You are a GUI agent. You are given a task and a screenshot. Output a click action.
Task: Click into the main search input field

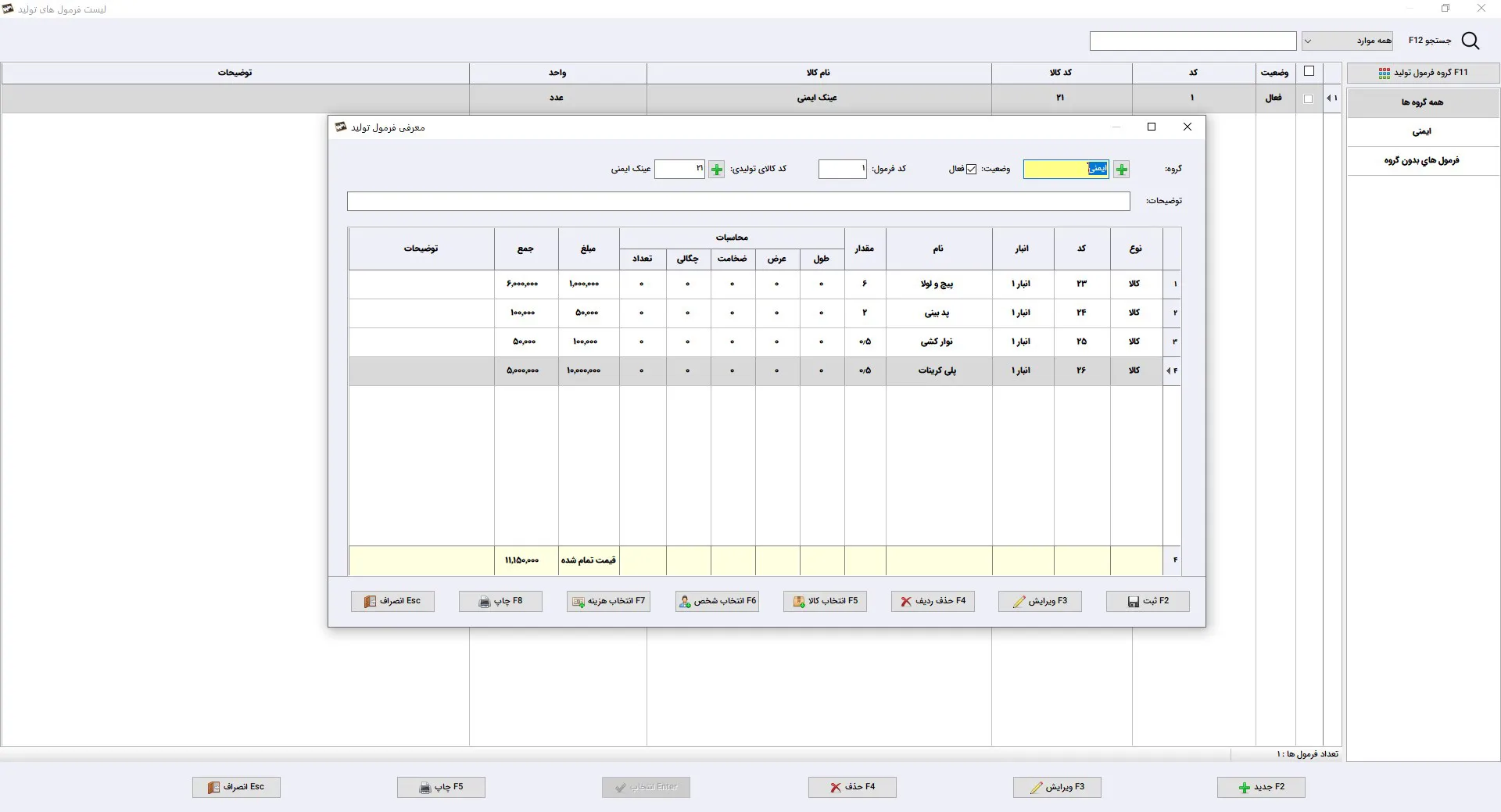coord(1193,41)
